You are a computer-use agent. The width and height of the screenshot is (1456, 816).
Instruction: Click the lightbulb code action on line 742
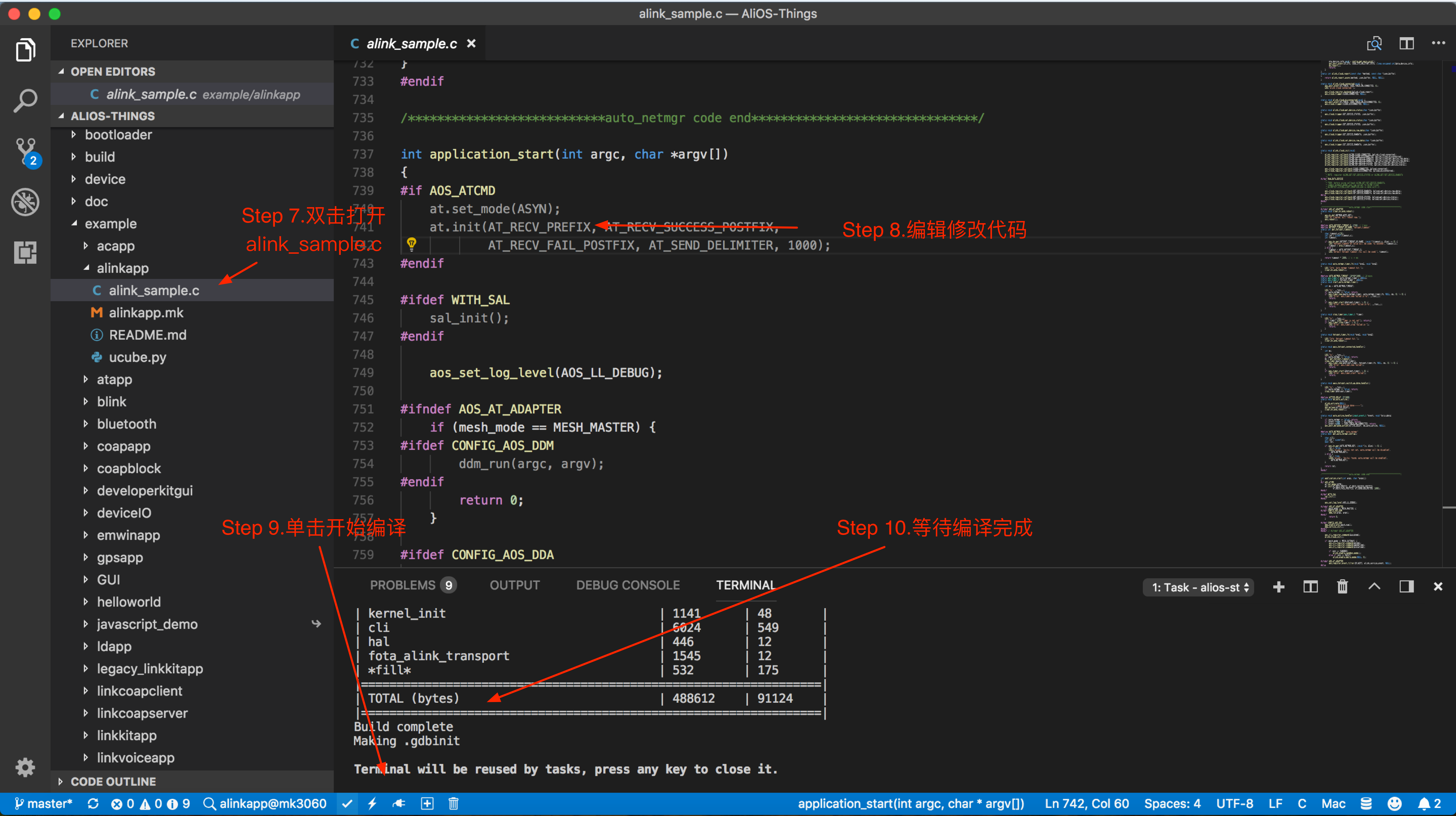point(411,244)
